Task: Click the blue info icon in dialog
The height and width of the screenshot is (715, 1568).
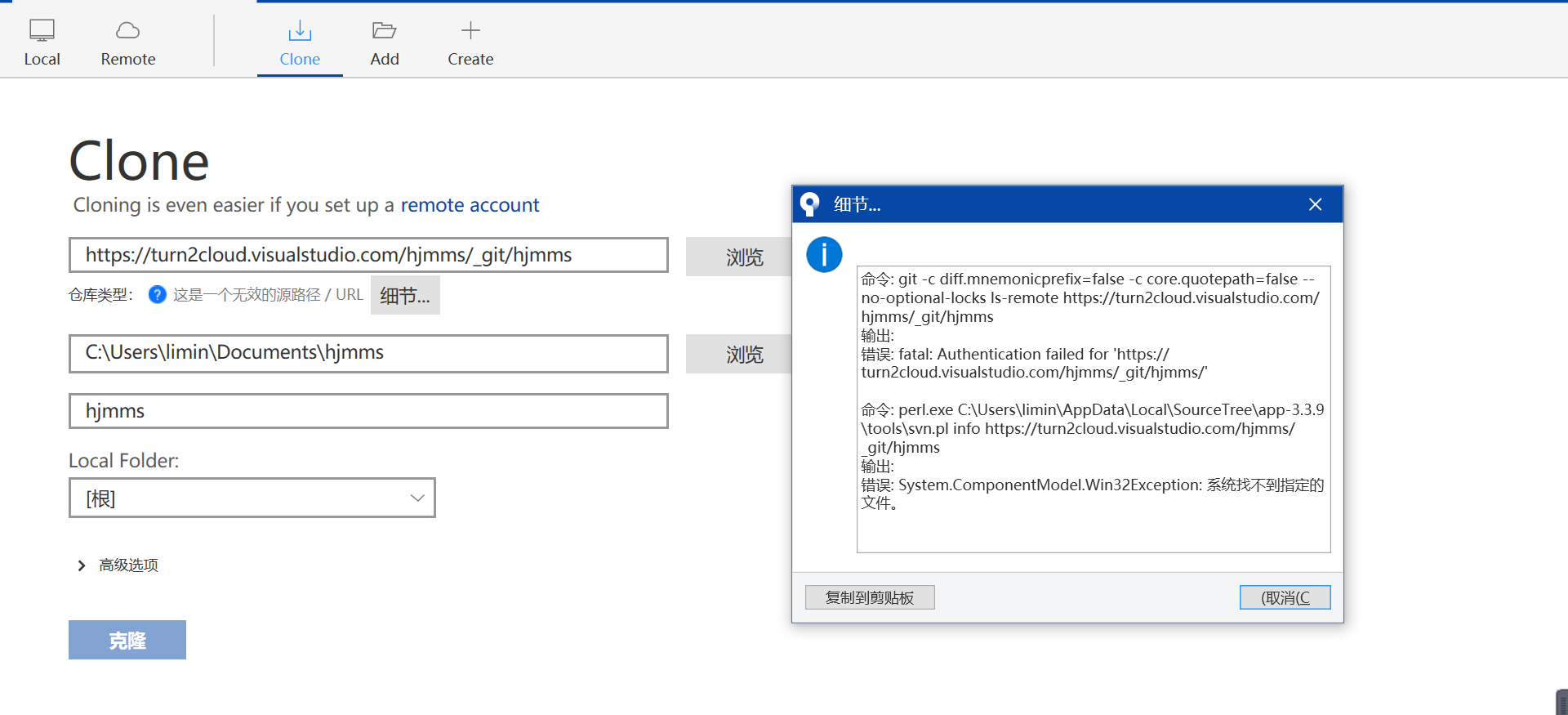Action: coord(824,255)
